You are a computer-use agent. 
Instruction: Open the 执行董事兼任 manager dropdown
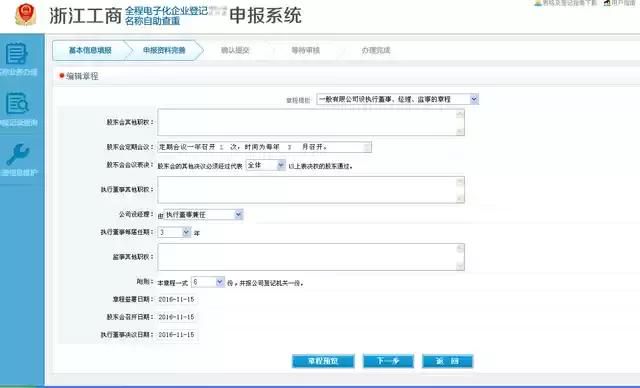point(203,215)
